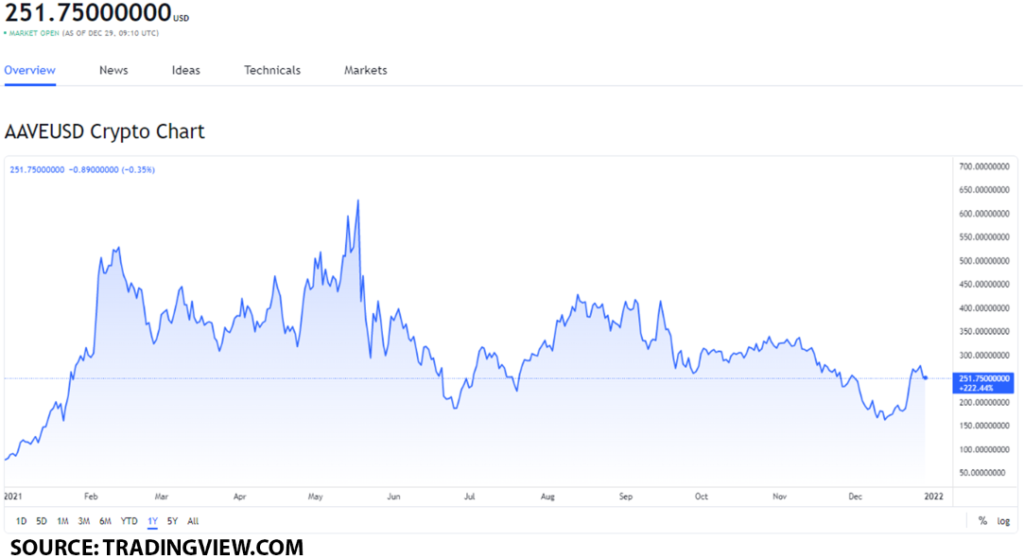The width and height of the screenshot is (1024, 559).
Task: Click the May label on the time axis
Action: [315, 497]
